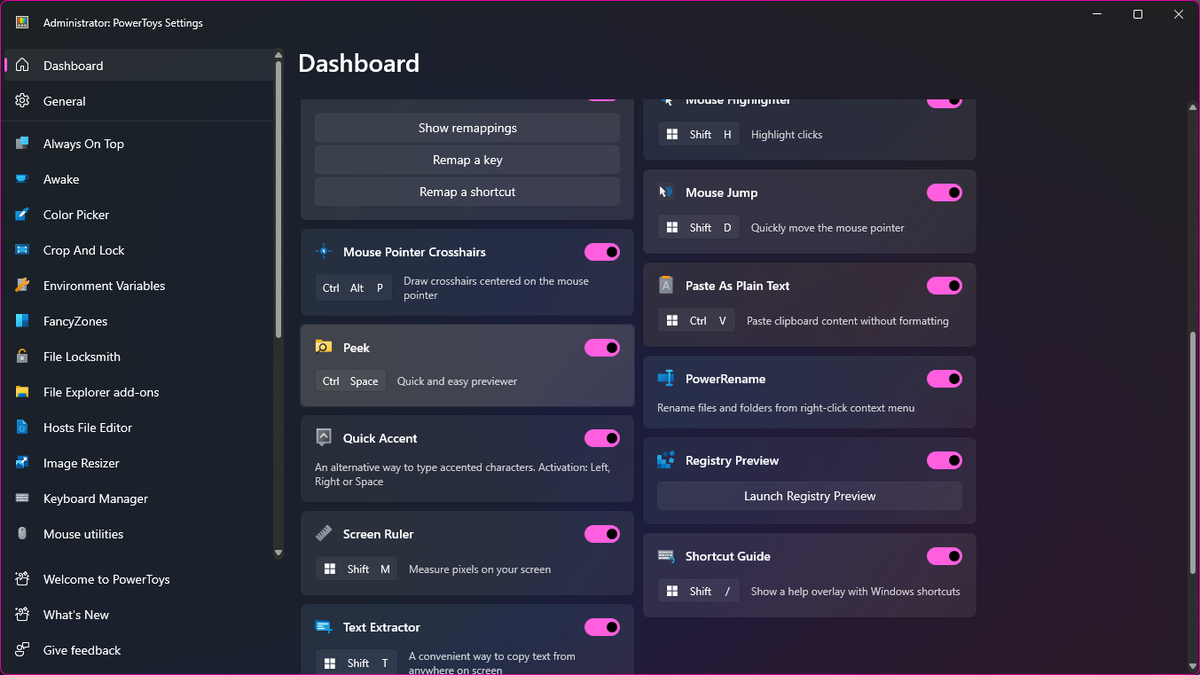Turn off Quick Accent

(602, 438)
